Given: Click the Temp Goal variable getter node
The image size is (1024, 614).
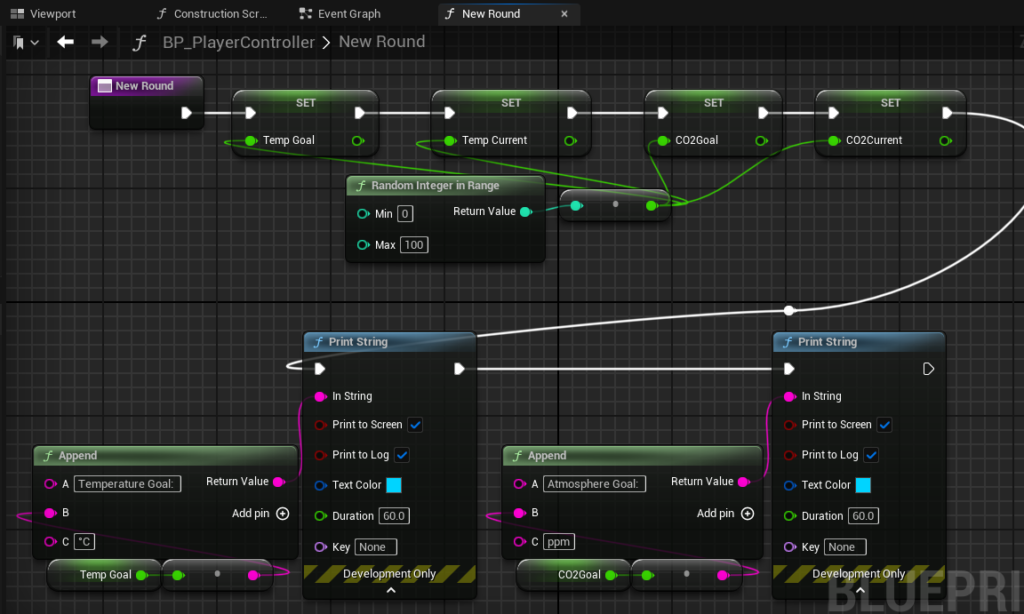Looking at the screenshot, I should coord(105,575).
